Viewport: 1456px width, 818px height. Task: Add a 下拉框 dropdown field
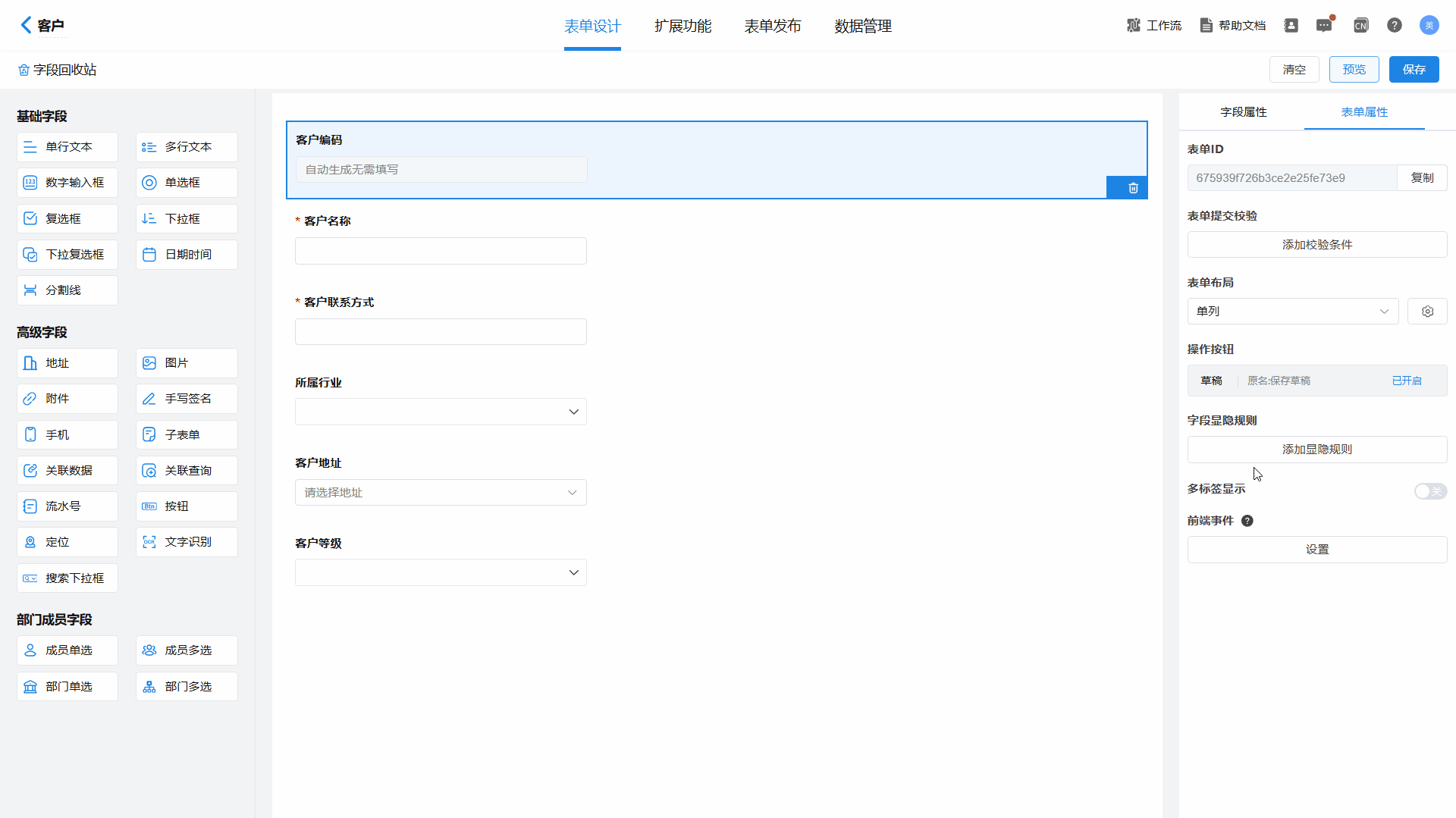(187, 219)
